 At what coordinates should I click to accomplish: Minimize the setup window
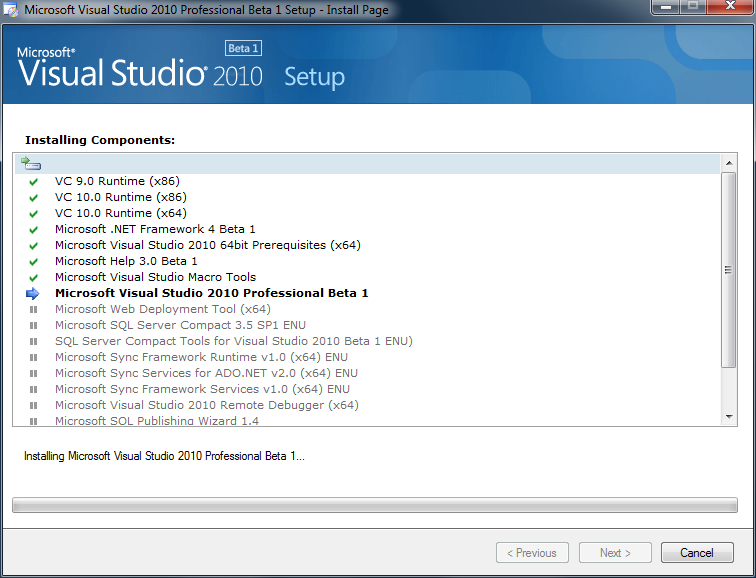click(x=666, y=7)
